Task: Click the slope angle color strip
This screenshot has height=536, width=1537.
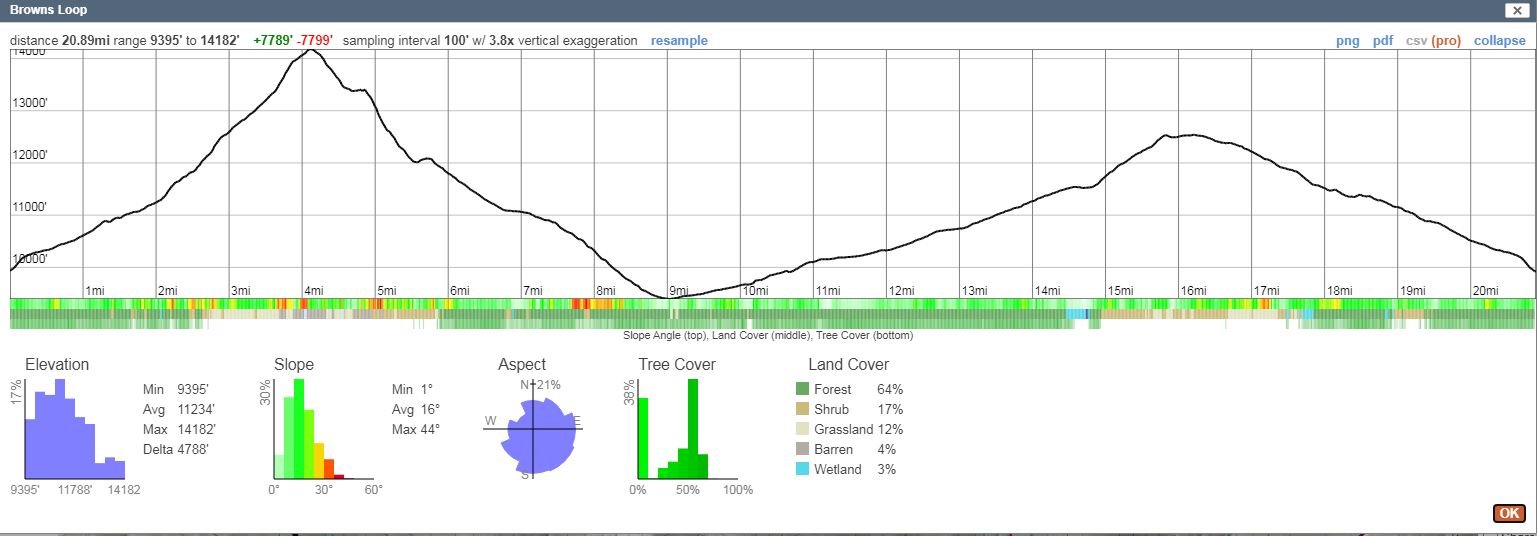Action: point(772,303)
